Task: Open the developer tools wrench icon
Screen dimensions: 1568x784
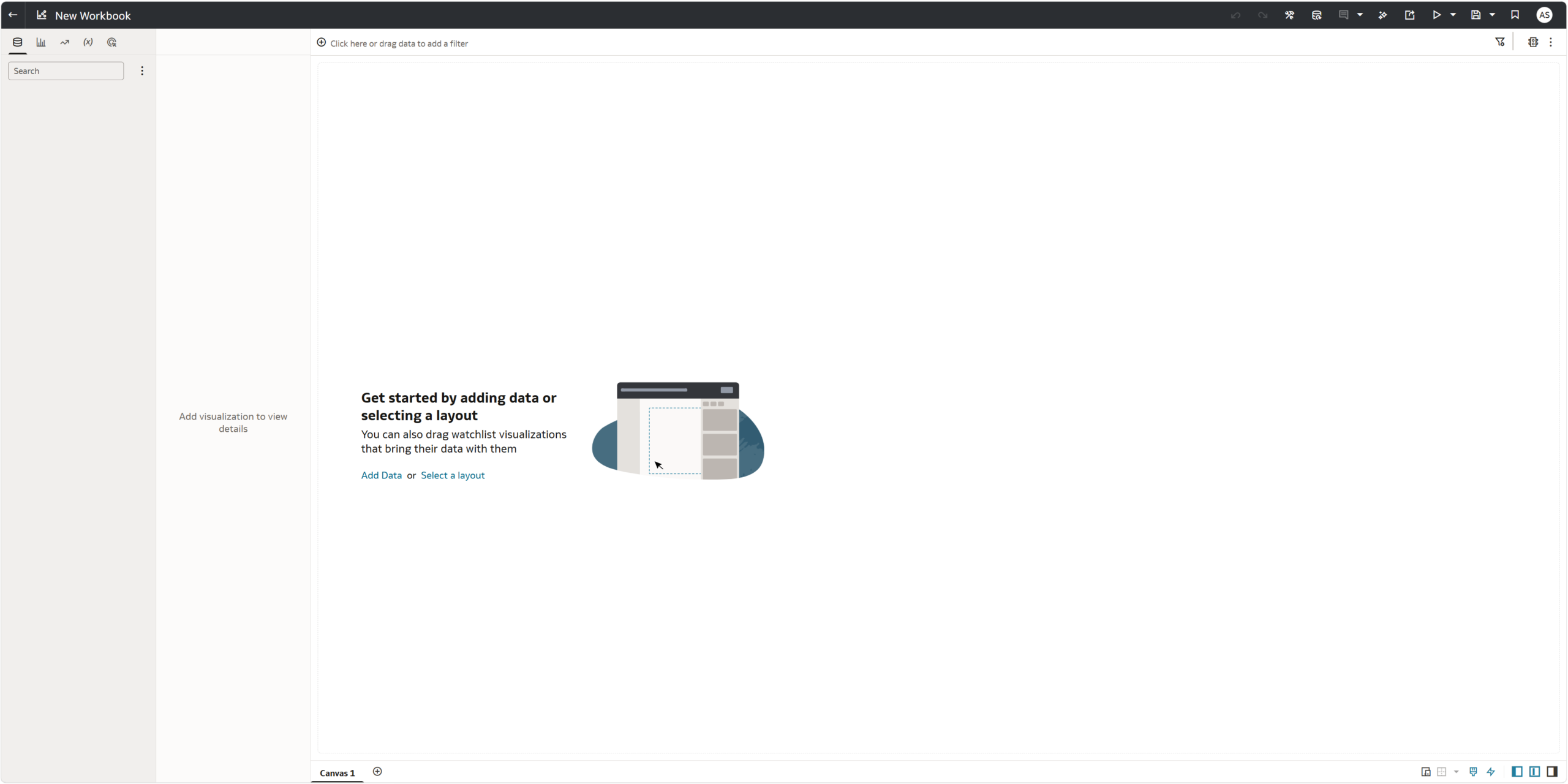Action: [1290, 15]
